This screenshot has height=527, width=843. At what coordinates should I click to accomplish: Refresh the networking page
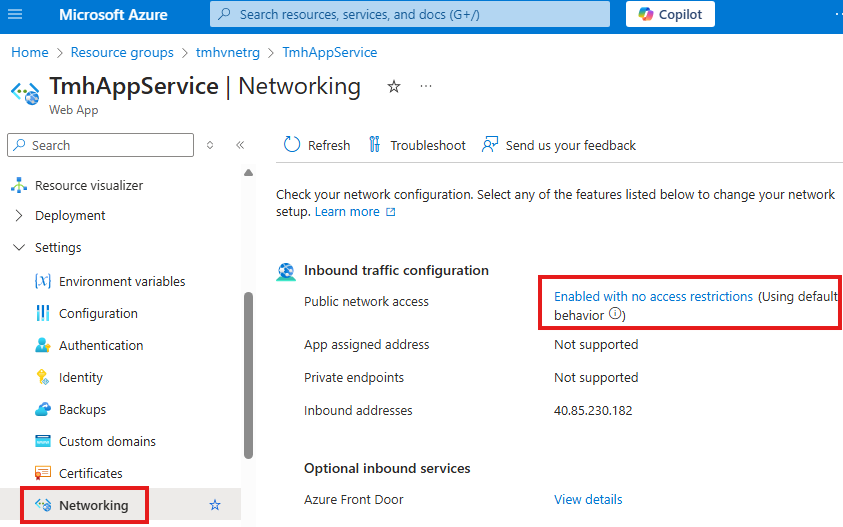coord(317,145)
